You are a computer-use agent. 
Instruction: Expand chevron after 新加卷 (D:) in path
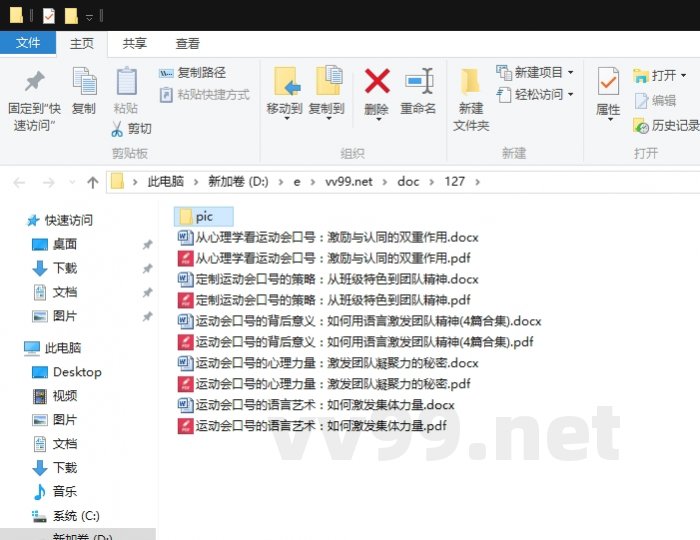(x=280, y=182)
